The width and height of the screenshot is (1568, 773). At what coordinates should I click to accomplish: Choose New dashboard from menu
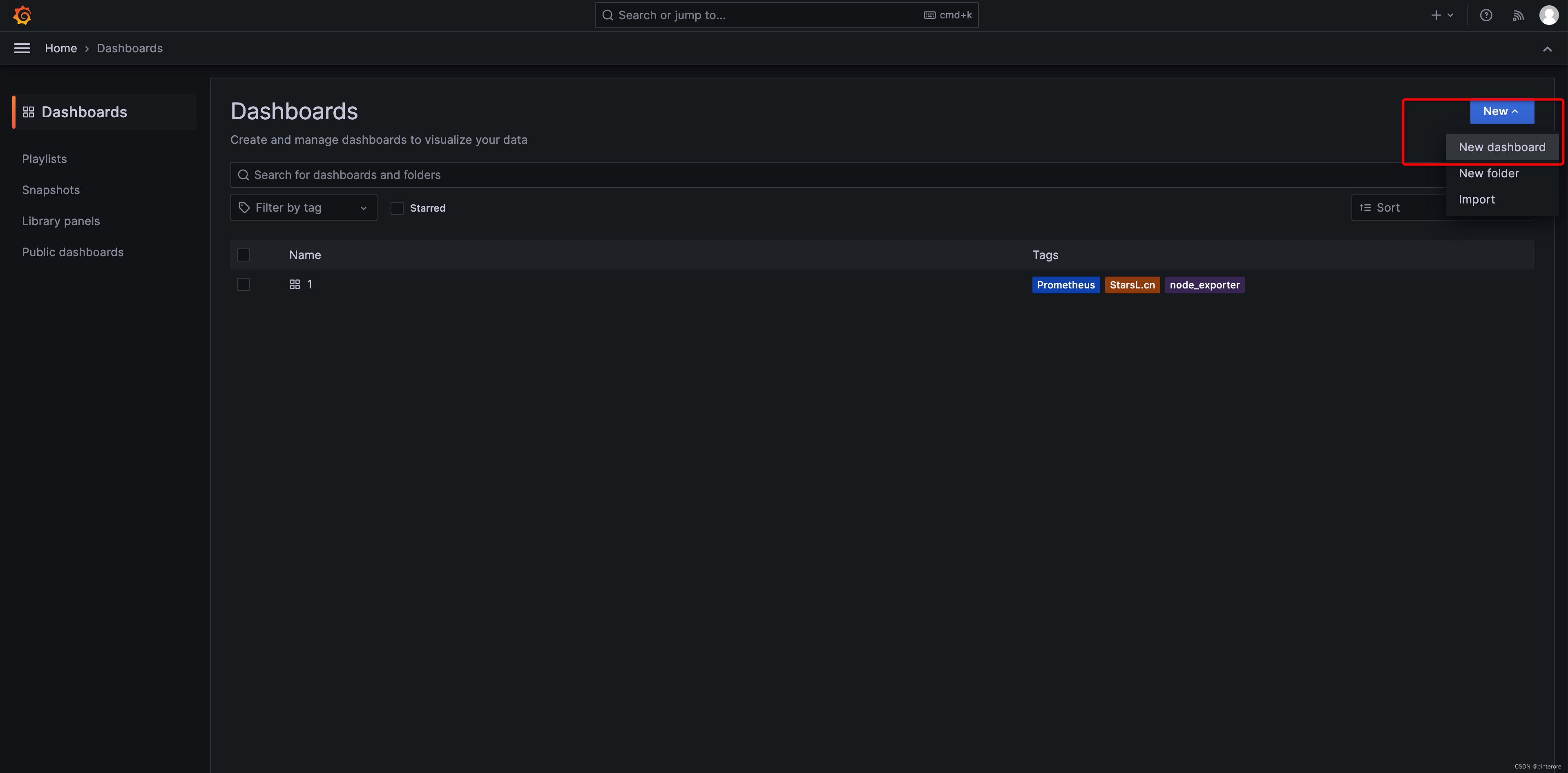click(x=1502, y=147)
